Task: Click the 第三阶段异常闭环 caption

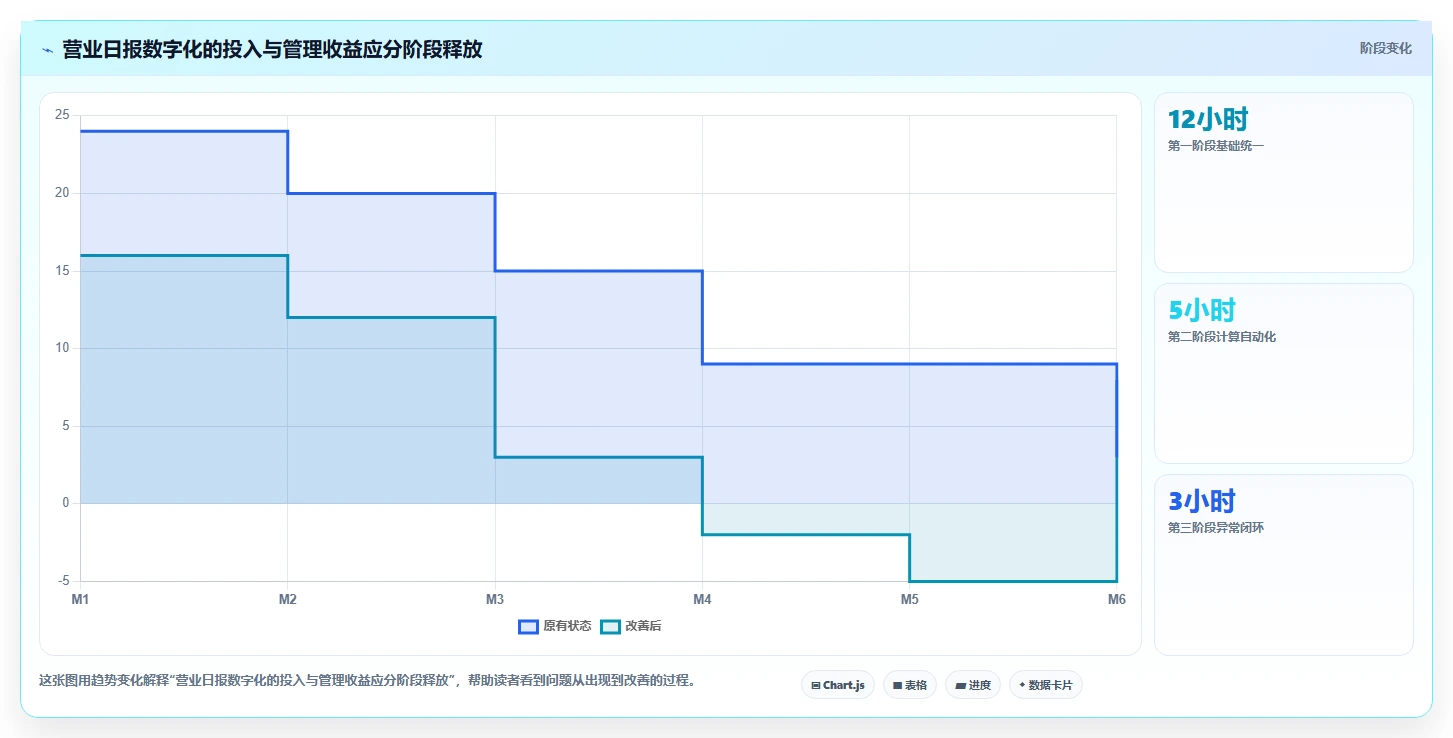Action: point(1216,528)
